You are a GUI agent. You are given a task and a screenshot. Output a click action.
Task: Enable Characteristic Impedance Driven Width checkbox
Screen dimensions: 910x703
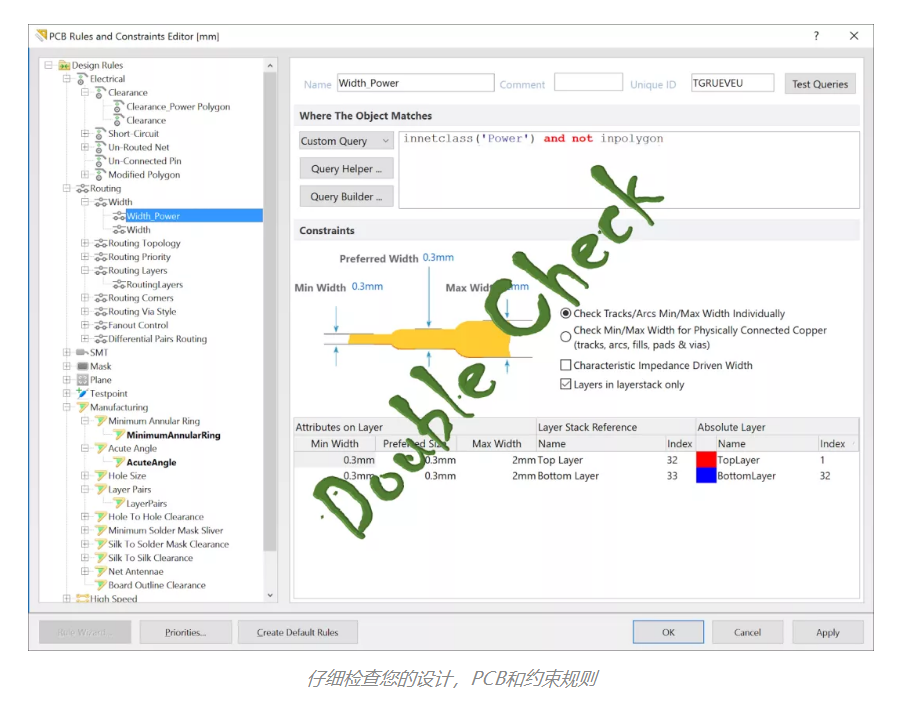pos(566,366)
